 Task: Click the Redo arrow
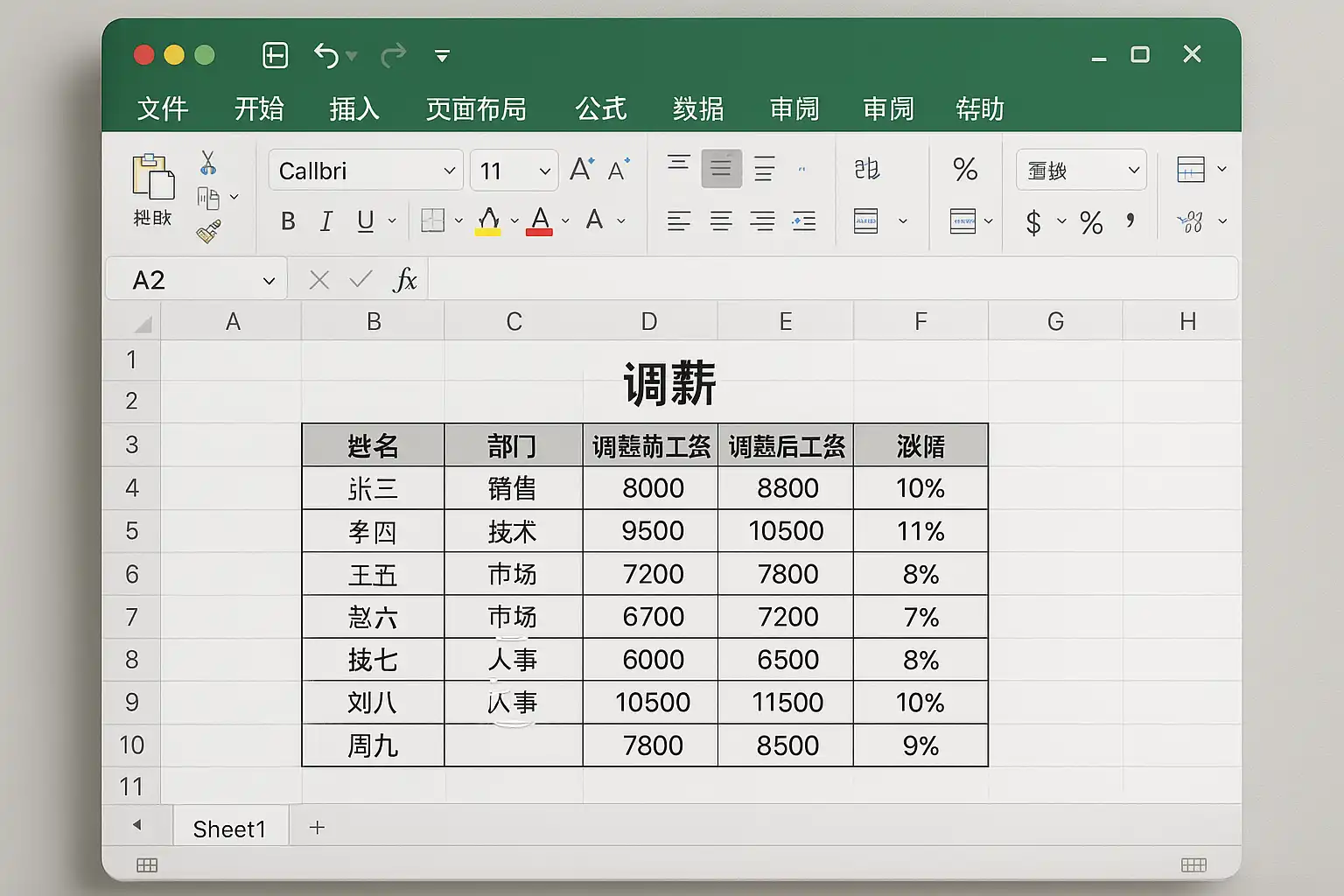point(394,55)
